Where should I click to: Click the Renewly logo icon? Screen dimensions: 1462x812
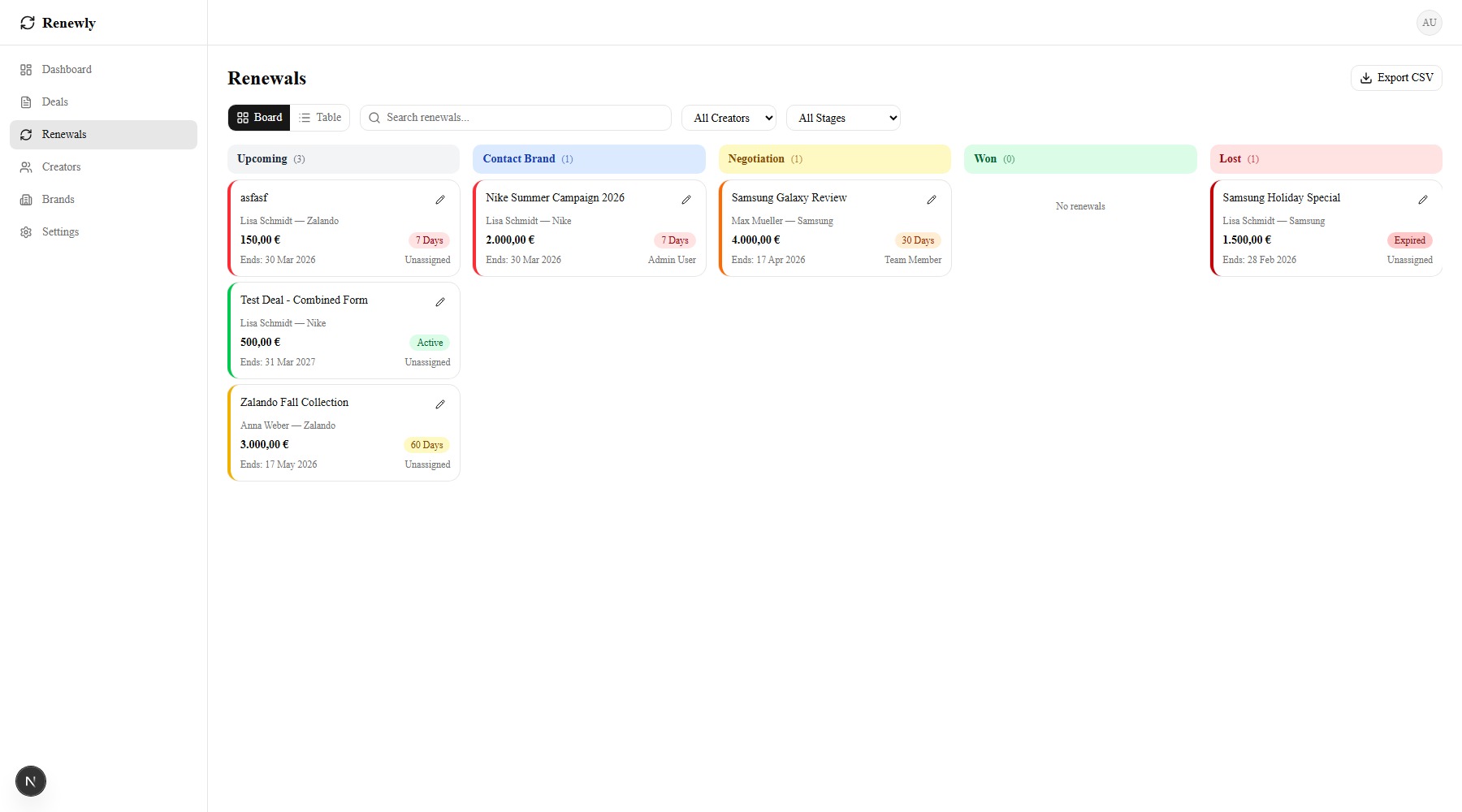tap(28, 23)
